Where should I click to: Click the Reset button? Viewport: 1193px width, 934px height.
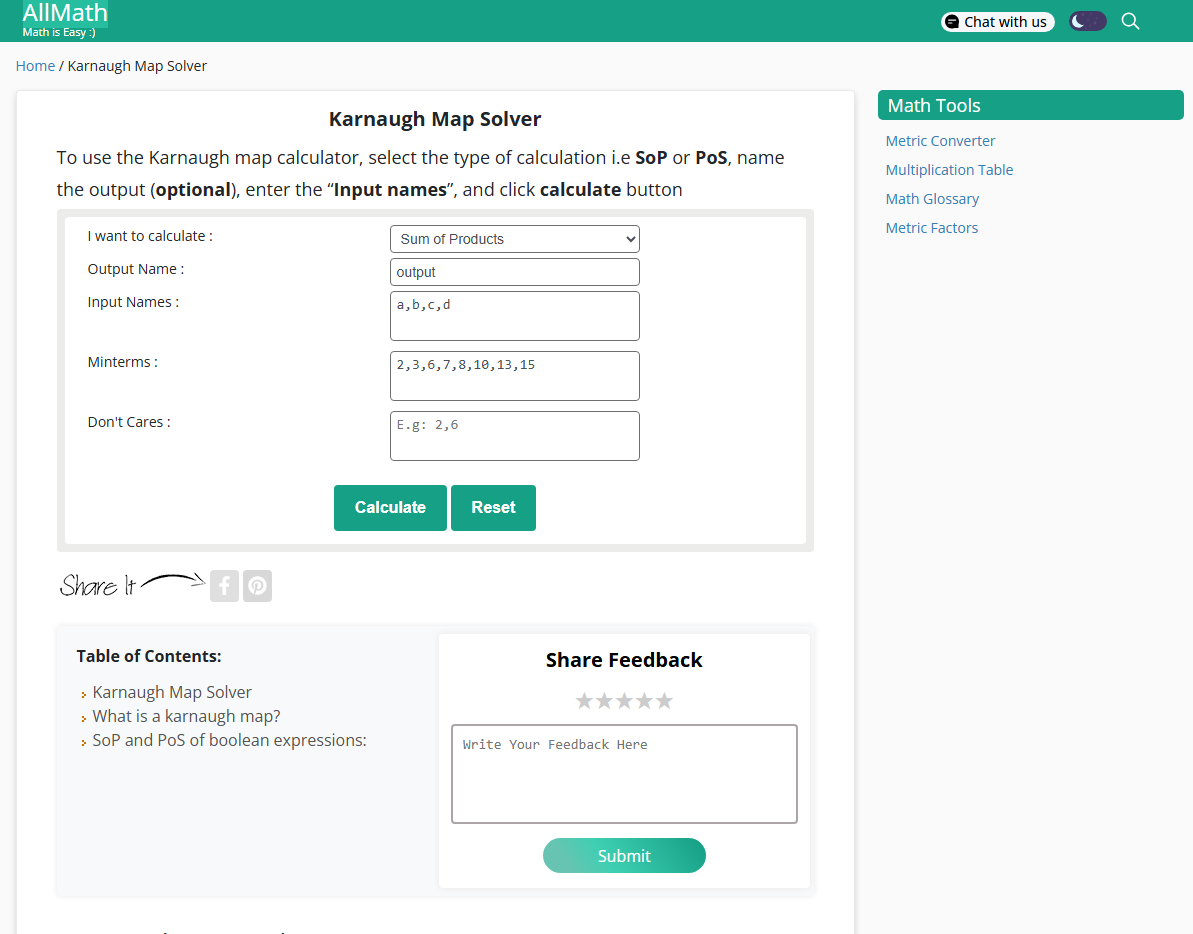493,508
